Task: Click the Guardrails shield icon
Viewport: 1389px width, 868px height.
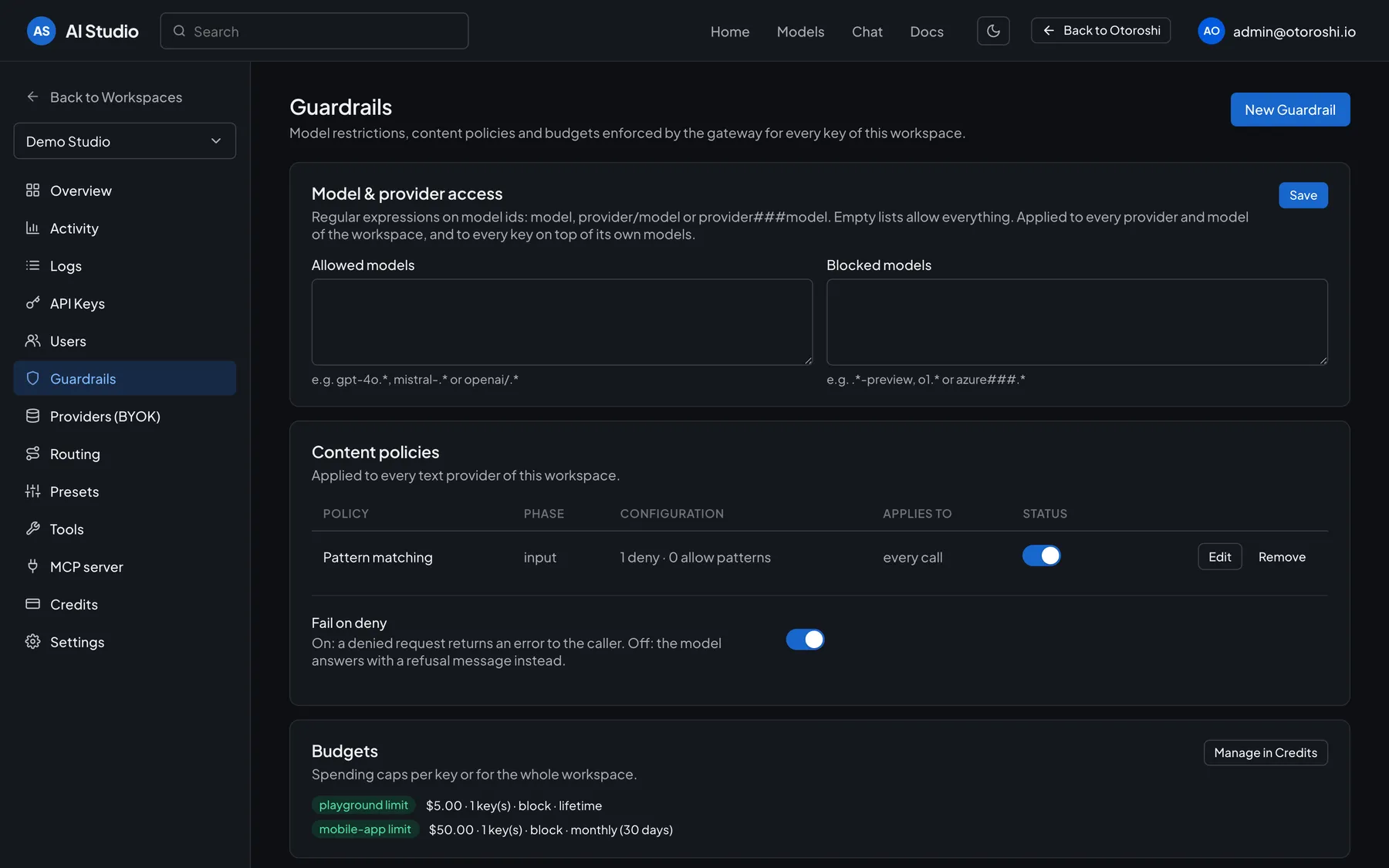Action: [x=32, y=378]
